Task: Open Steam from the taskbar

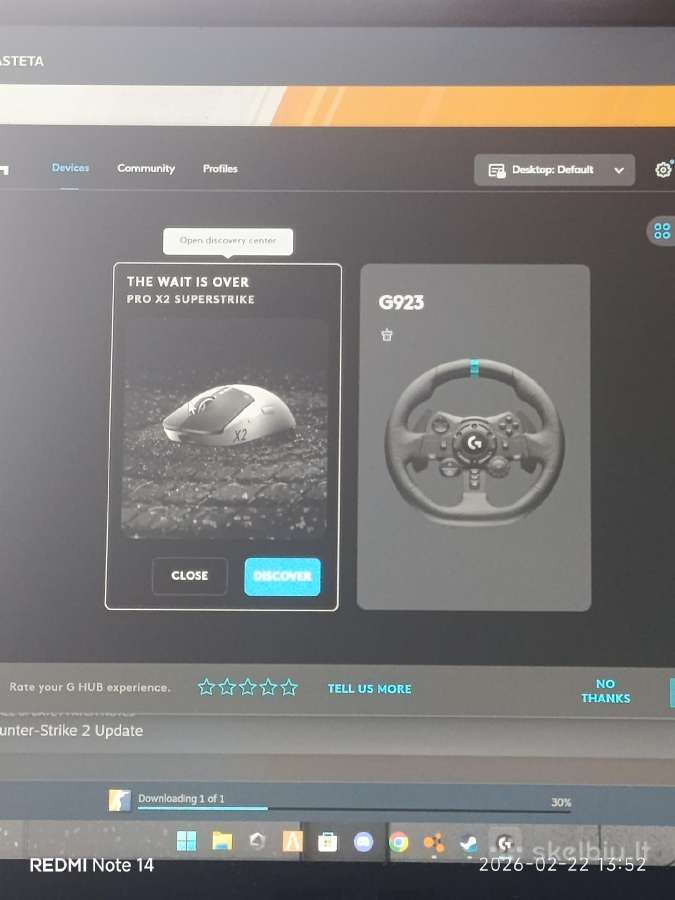Action: pyautogui.click(x=469, y=843)
